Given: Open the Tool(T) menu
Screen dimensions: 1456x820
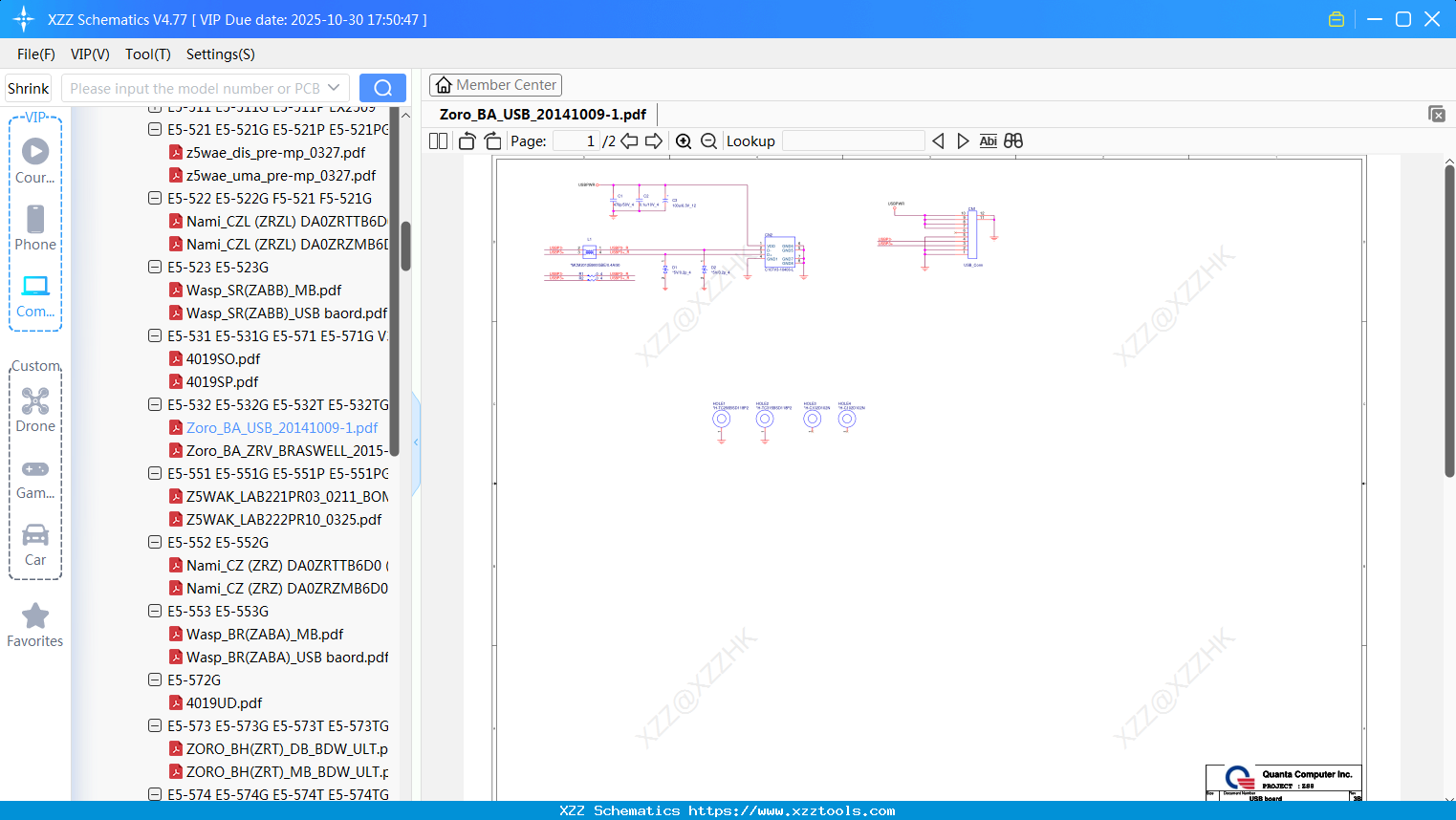Looking at the screenshot, I should click(x=148, y=54).
